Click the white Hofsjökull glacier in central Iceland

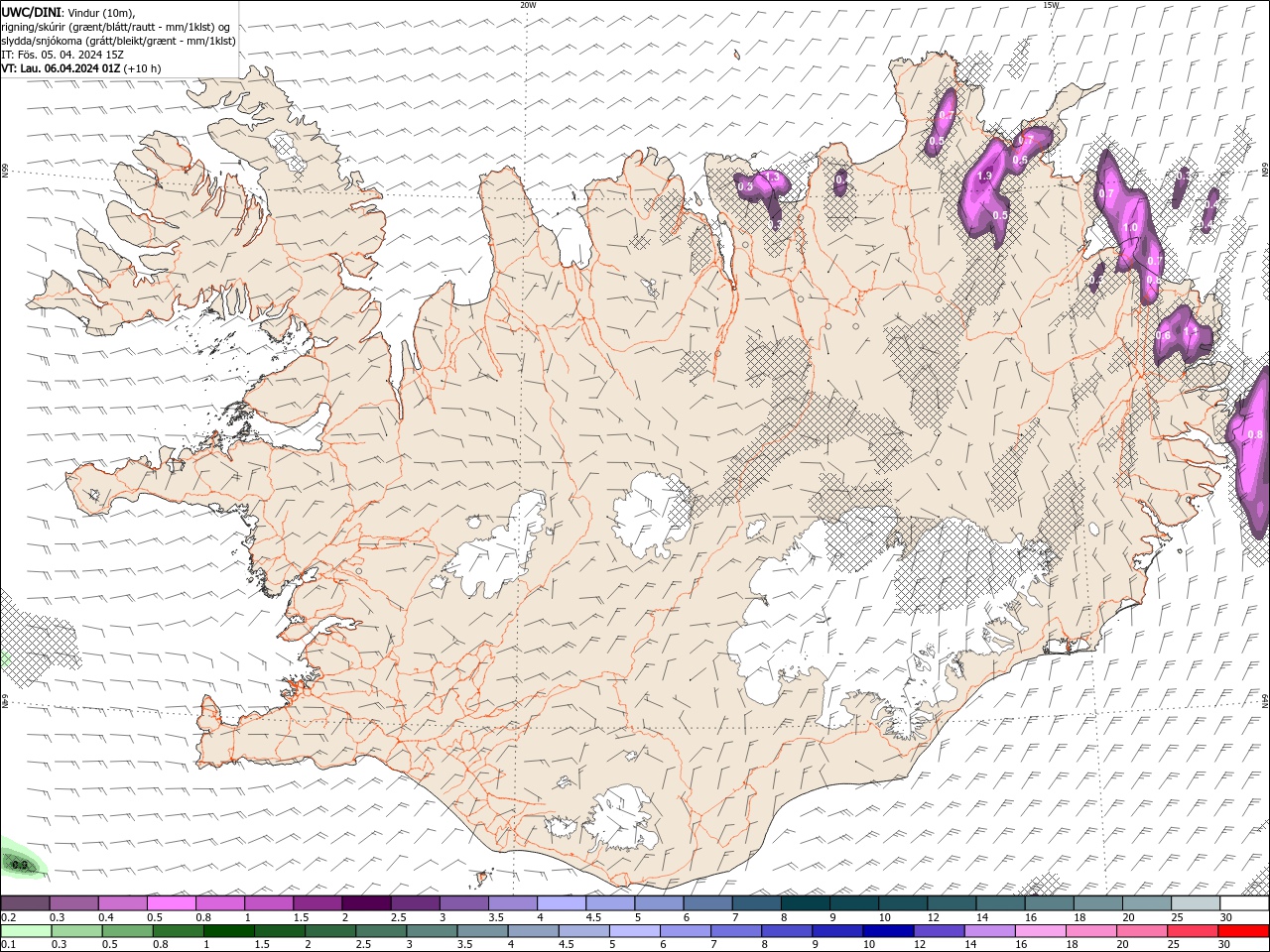click(650, 514)
